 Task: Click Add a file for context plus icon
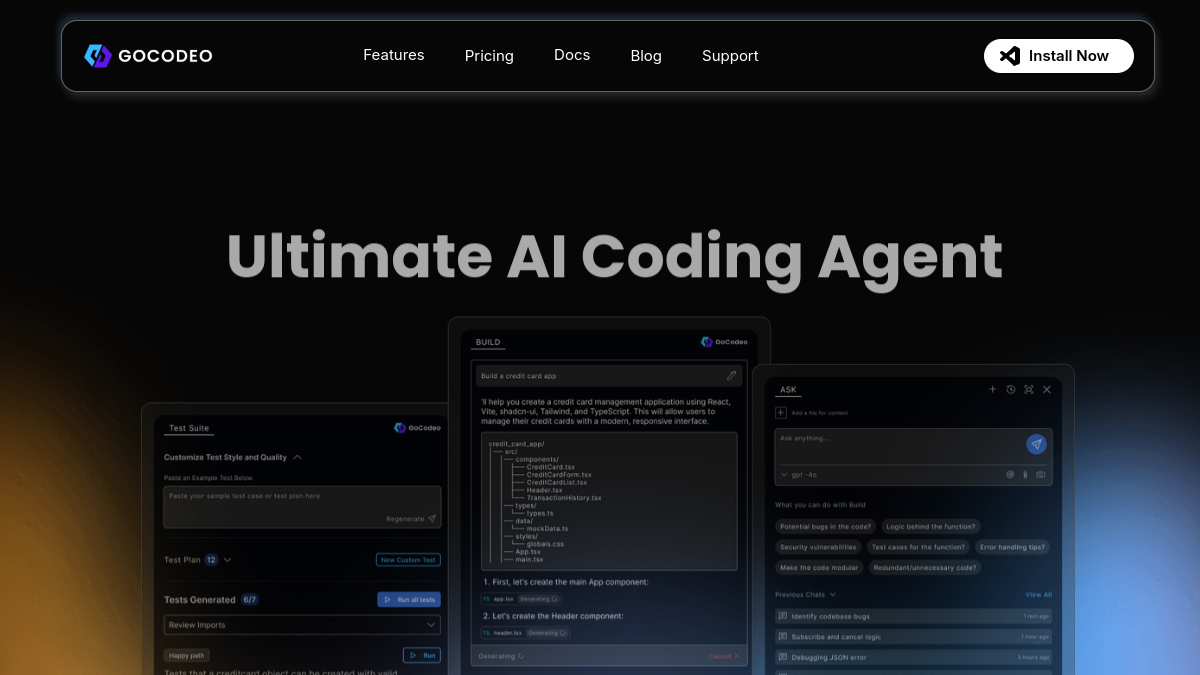[780, 413]
